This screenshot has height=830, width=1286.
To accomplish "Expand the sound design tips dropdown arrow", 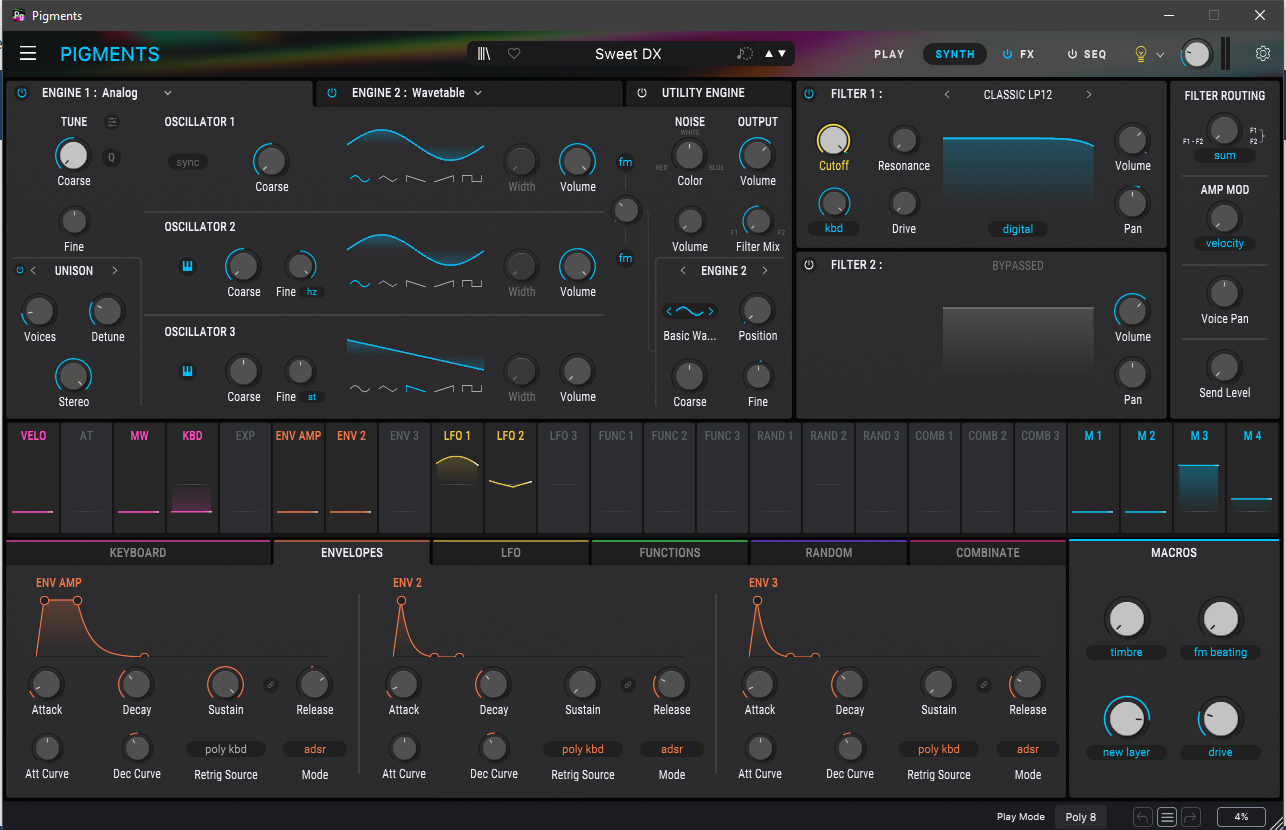I will [1160, 55].
